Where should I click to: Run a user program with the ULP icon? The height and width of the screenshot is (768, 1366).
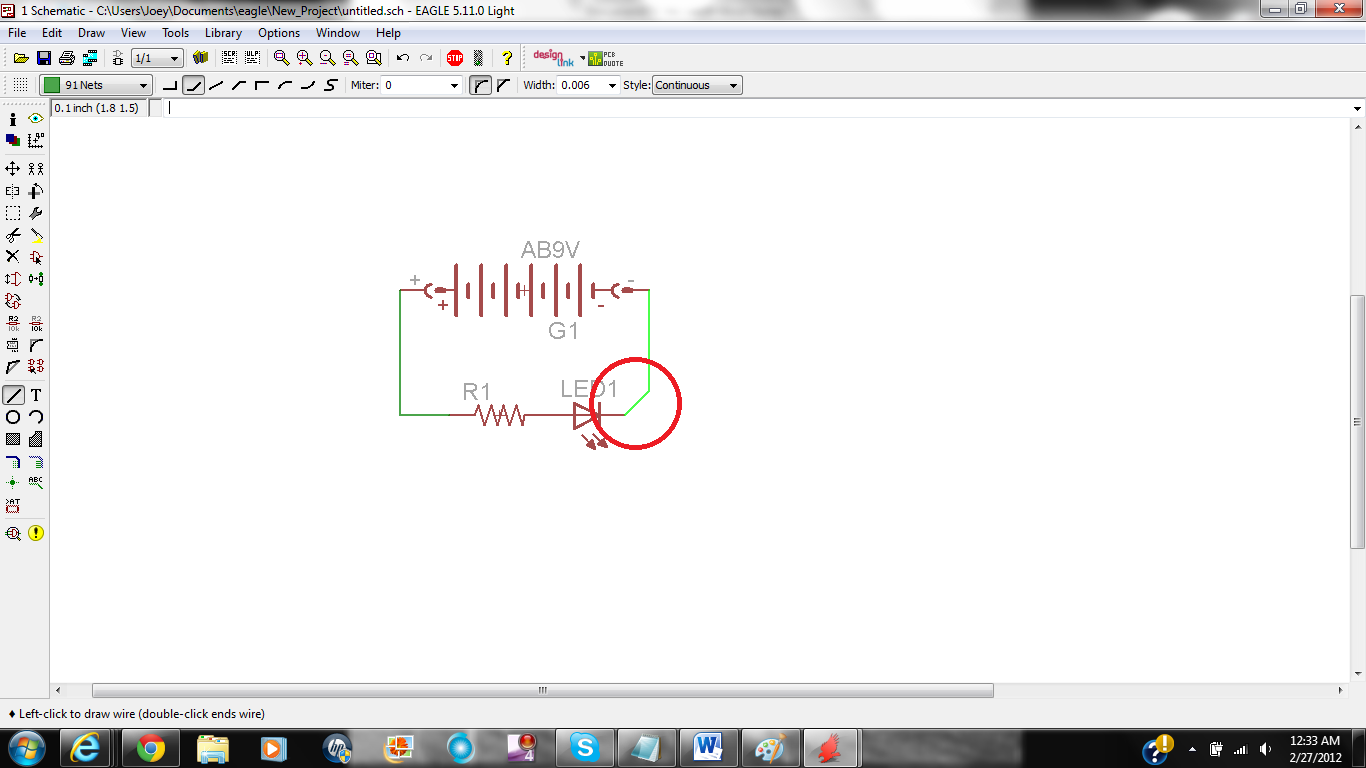pos(252,58)
